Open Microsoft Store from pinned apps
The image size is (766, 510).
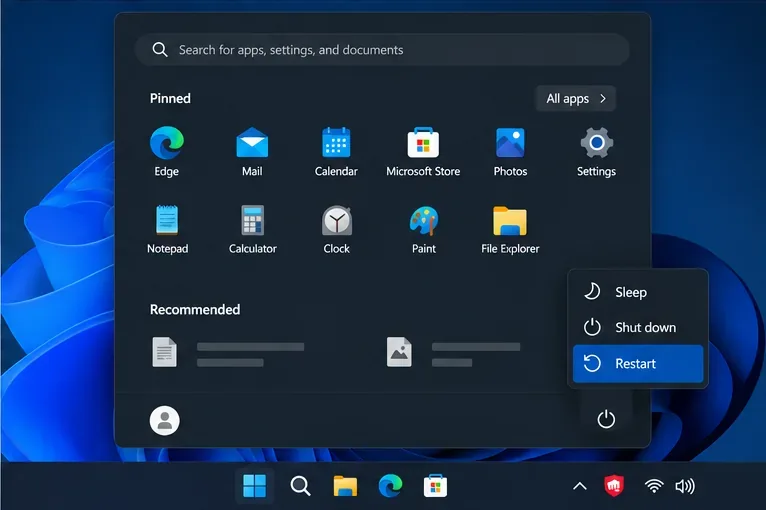coord(423,152)
